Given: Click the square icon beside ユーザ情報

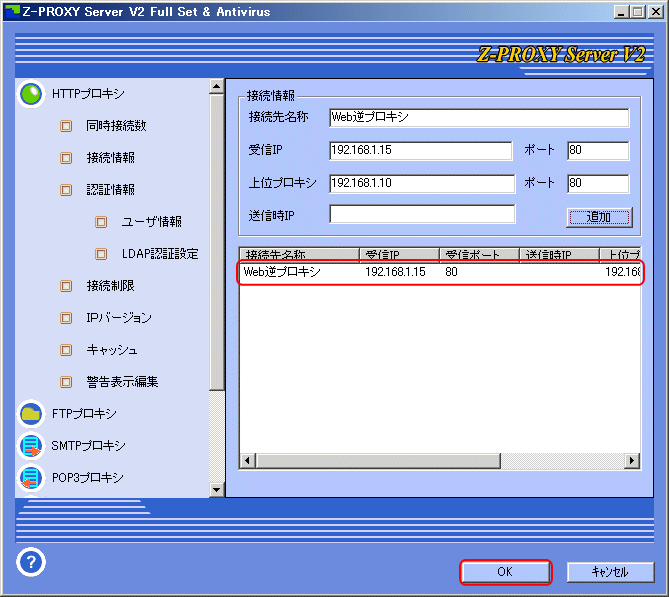Looking at the screenshot, I should point(101,222).
